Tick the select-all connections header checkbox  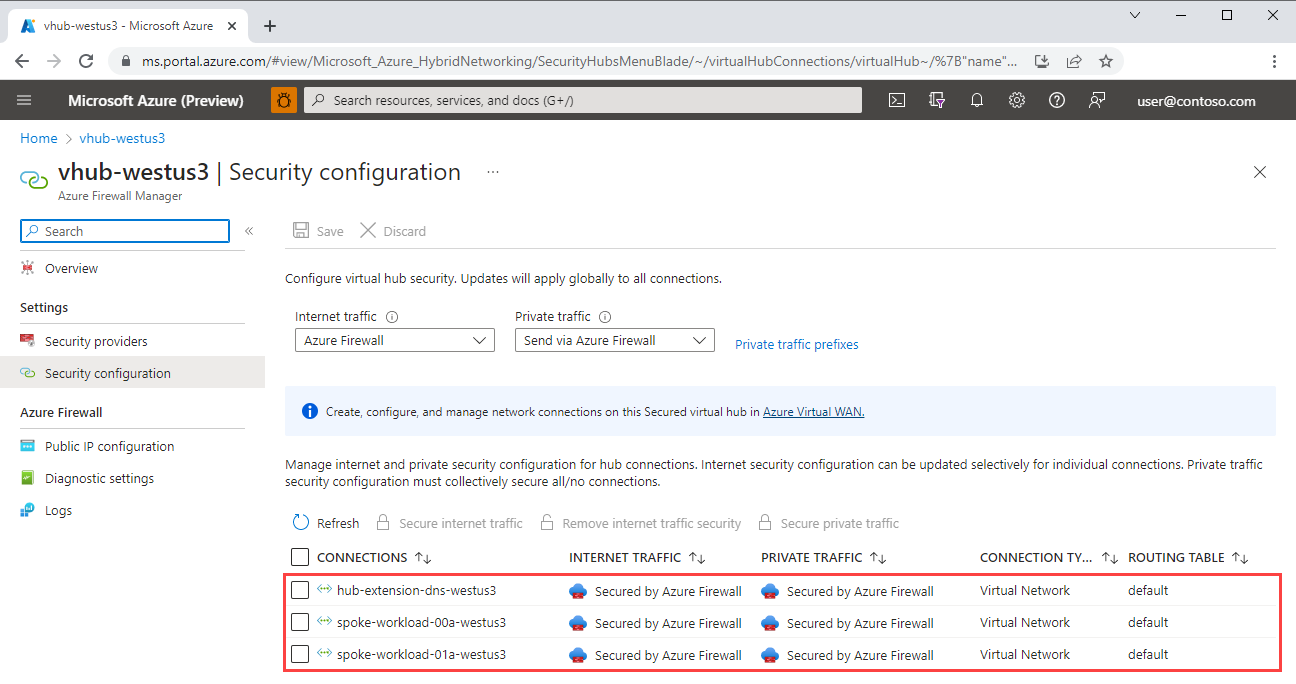coord(300,557)
